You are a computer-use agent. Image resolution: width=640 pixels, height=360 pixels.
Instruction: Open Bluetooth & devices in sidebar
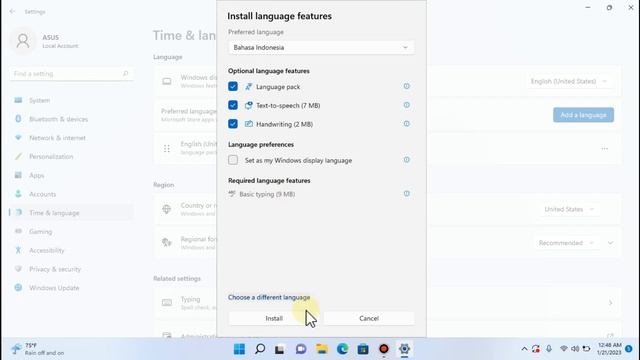pyautogui.click(x=71, y=119)
